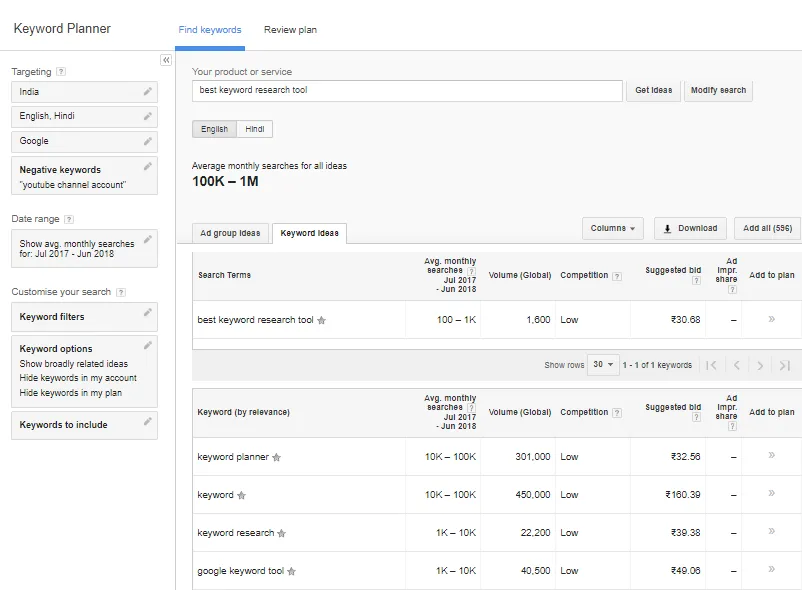
Task: Star the 'best keyword research tool' term
Action: pos(321,320)
